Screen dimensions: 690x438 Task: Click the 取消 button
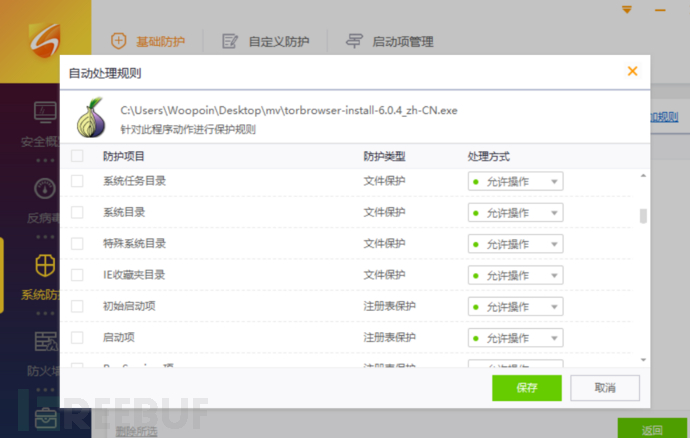tap(605, 388)
